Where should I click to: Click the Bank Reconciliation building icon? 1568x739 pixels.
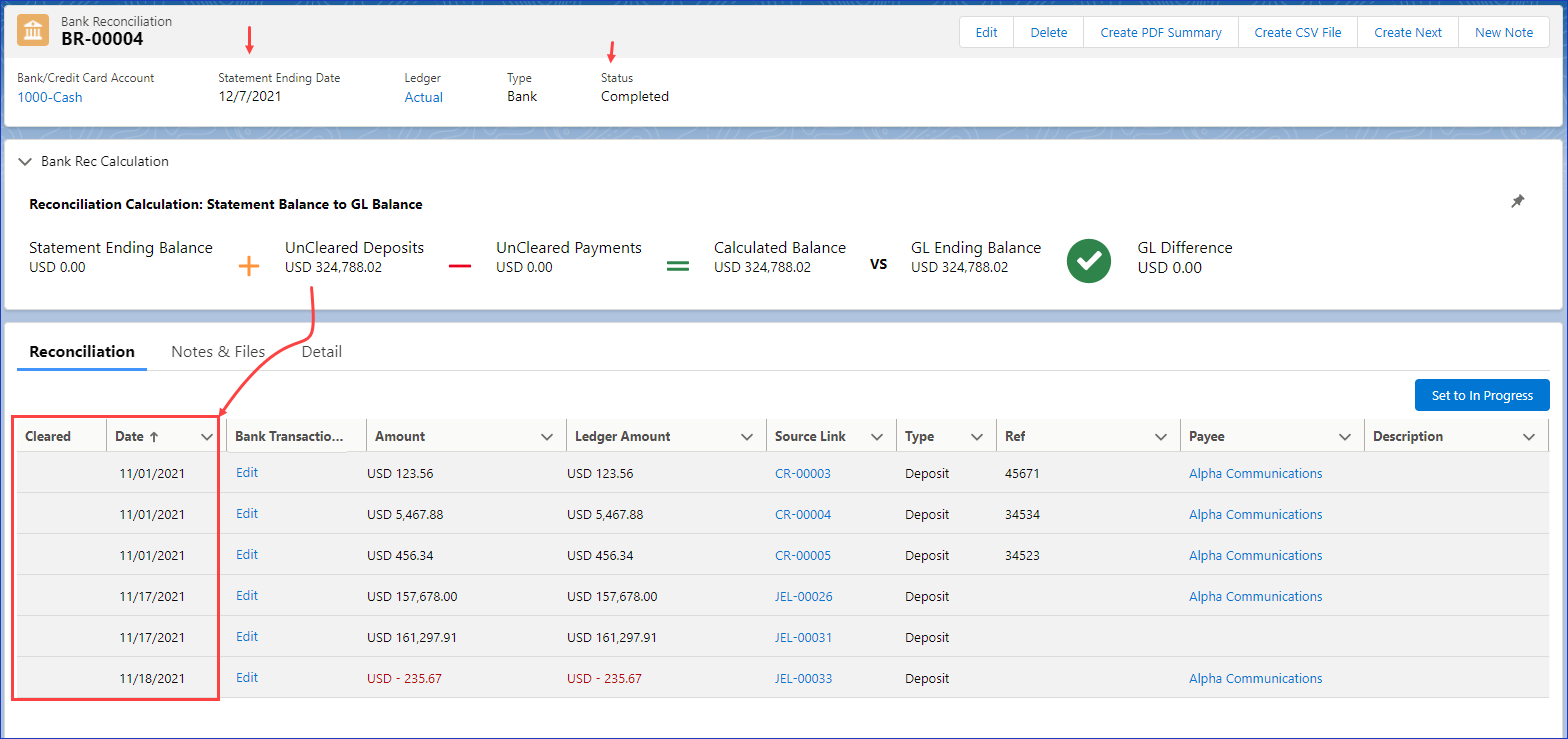click(33, 30)
